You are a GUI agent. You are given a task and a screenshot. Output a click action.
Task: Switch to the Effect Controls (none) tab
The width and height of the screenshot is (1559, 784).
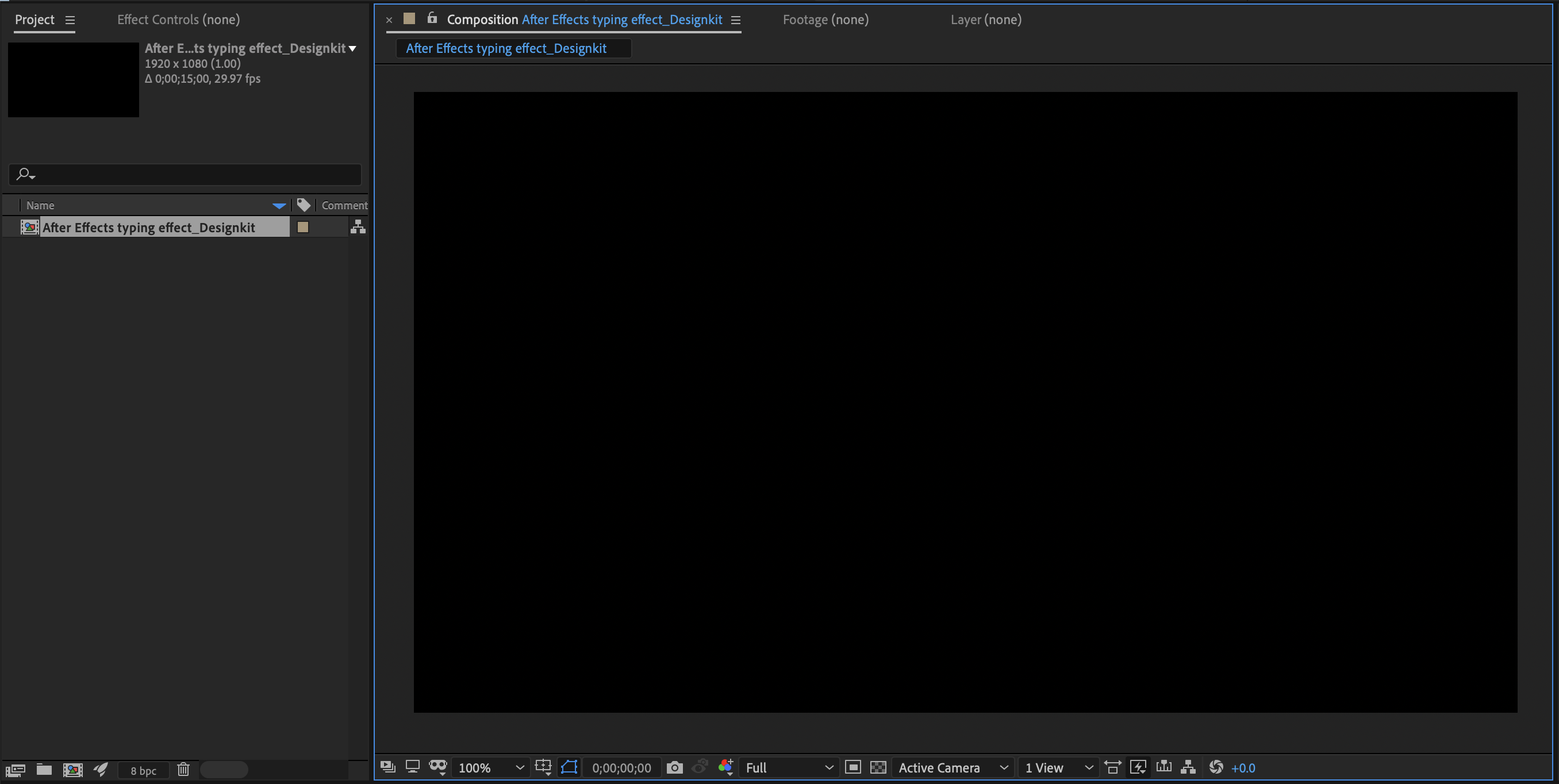pyautogui.click(x=179, y=20)
